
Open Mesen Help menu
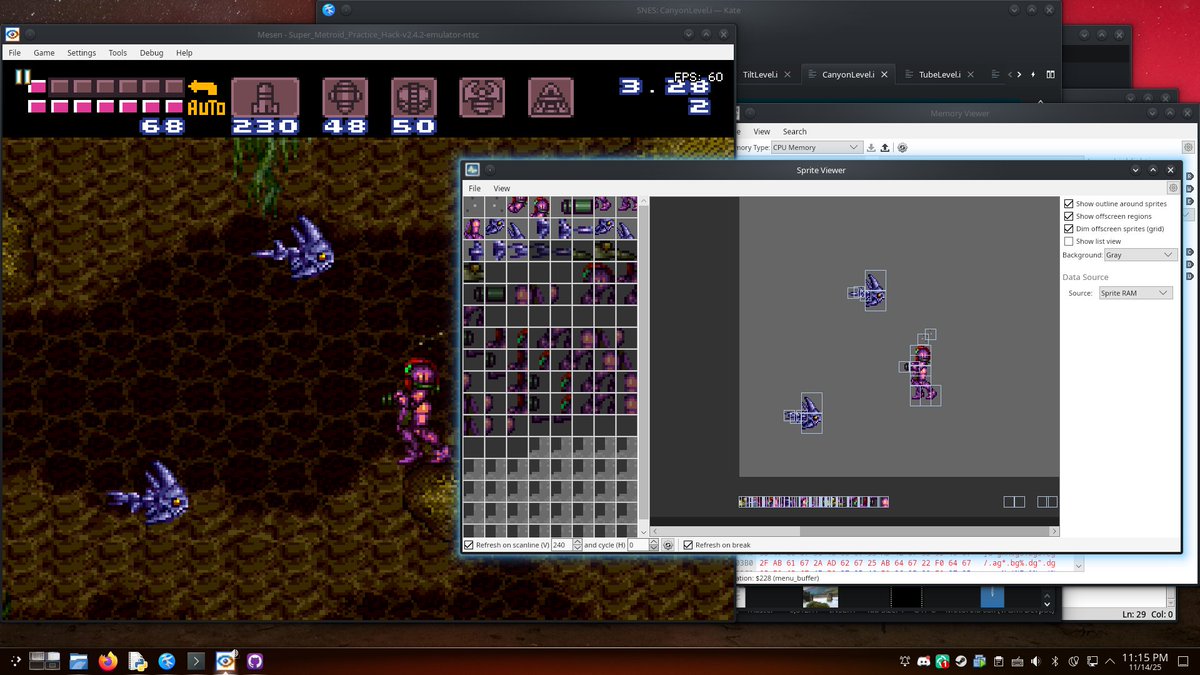click(184, 52)
